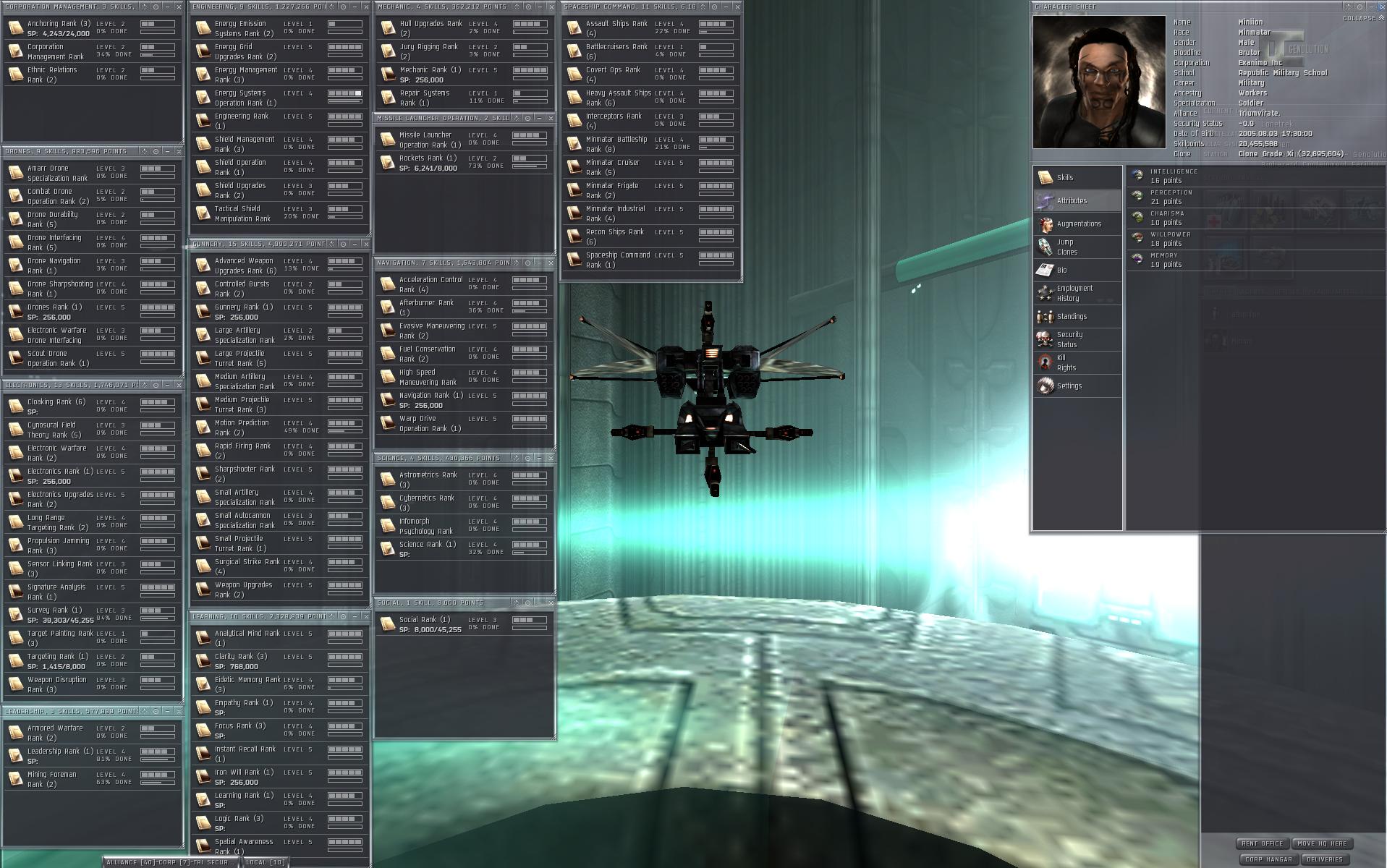Viewport: 1387px width, 868px height.
Task: Click the star icon in Missile Launcher Operation header
Action: (516, 118)
